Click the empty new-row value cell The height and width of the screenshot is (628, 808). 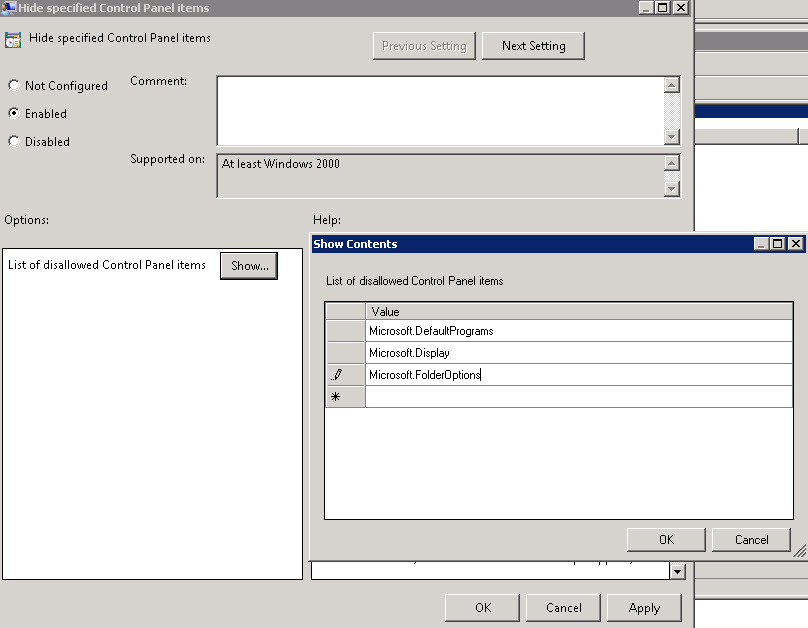[579, 397]
